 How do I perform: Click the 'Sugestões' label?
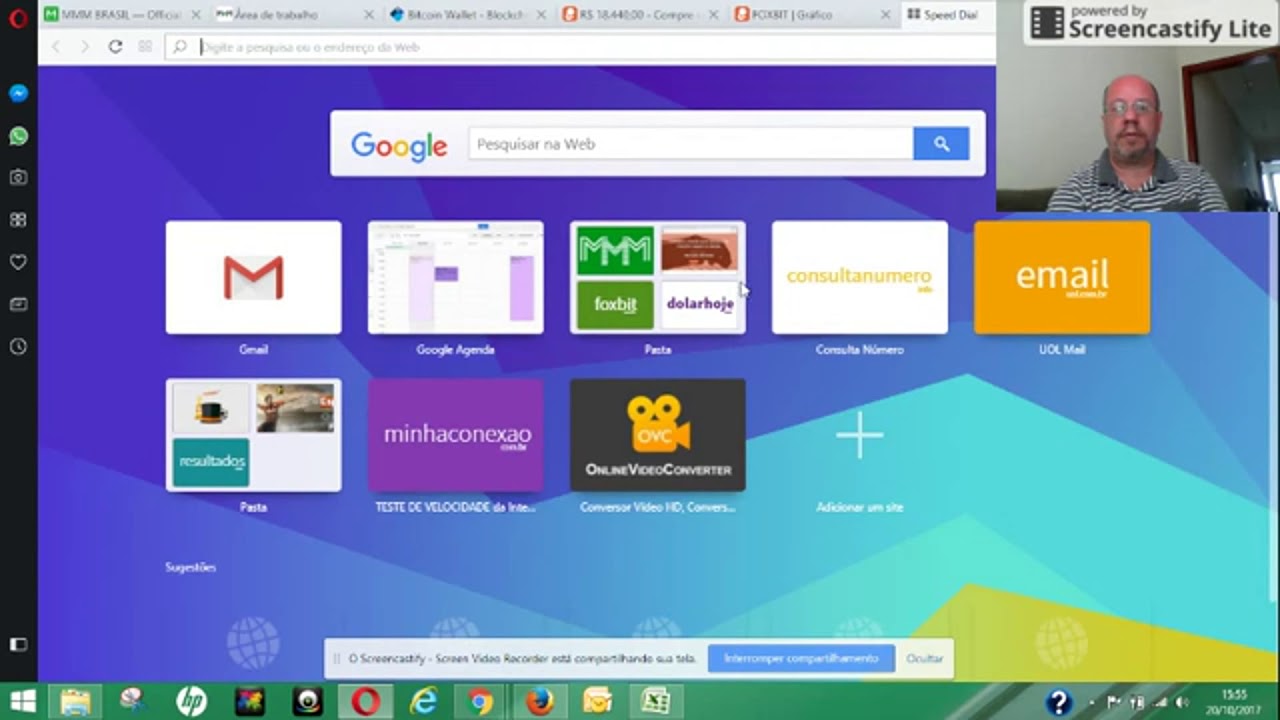[x=190, y=567]
